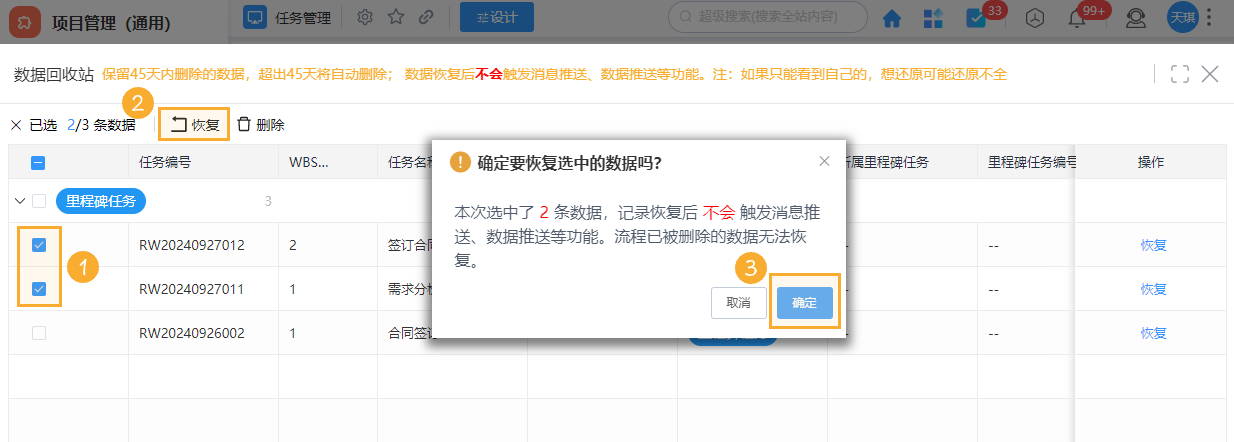Open the app grid widgets icon

coord(932,18)
